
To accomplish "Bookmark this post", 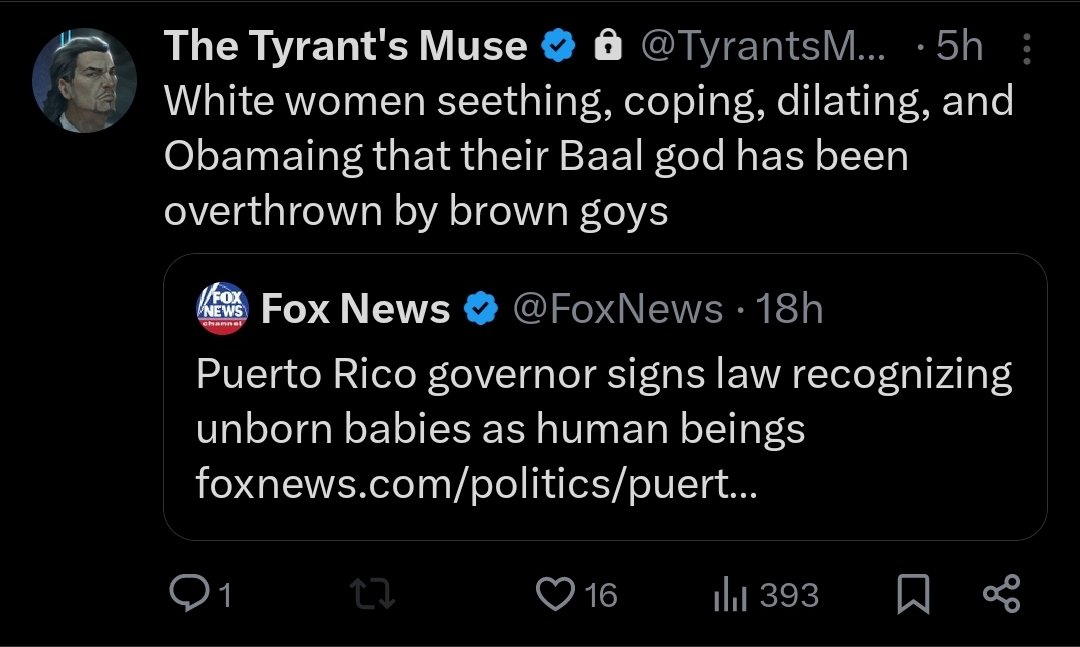I will click(913, 594).
